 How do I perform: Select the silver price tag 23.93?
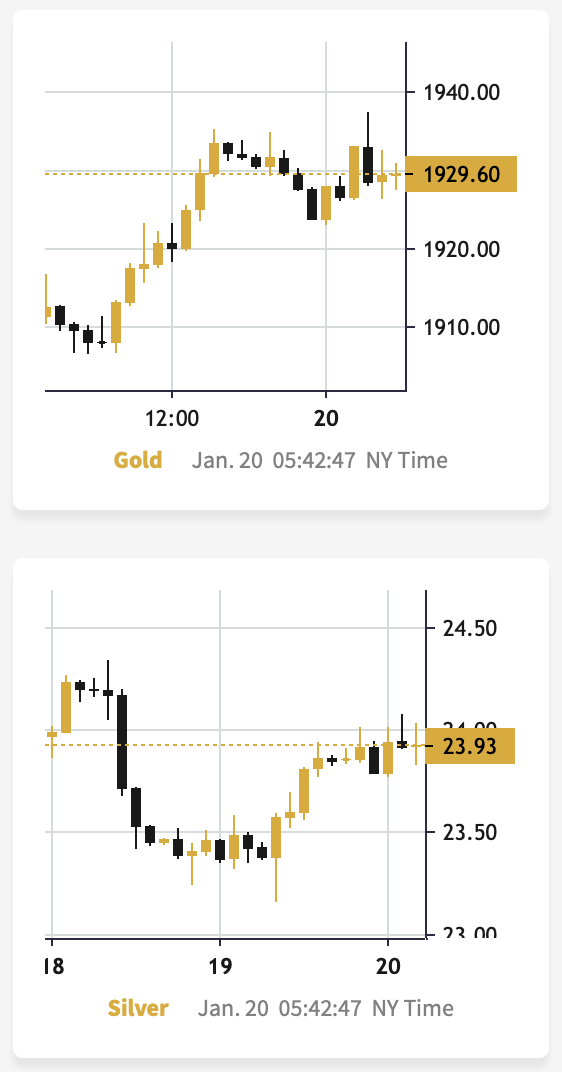[x=470, y=746]
